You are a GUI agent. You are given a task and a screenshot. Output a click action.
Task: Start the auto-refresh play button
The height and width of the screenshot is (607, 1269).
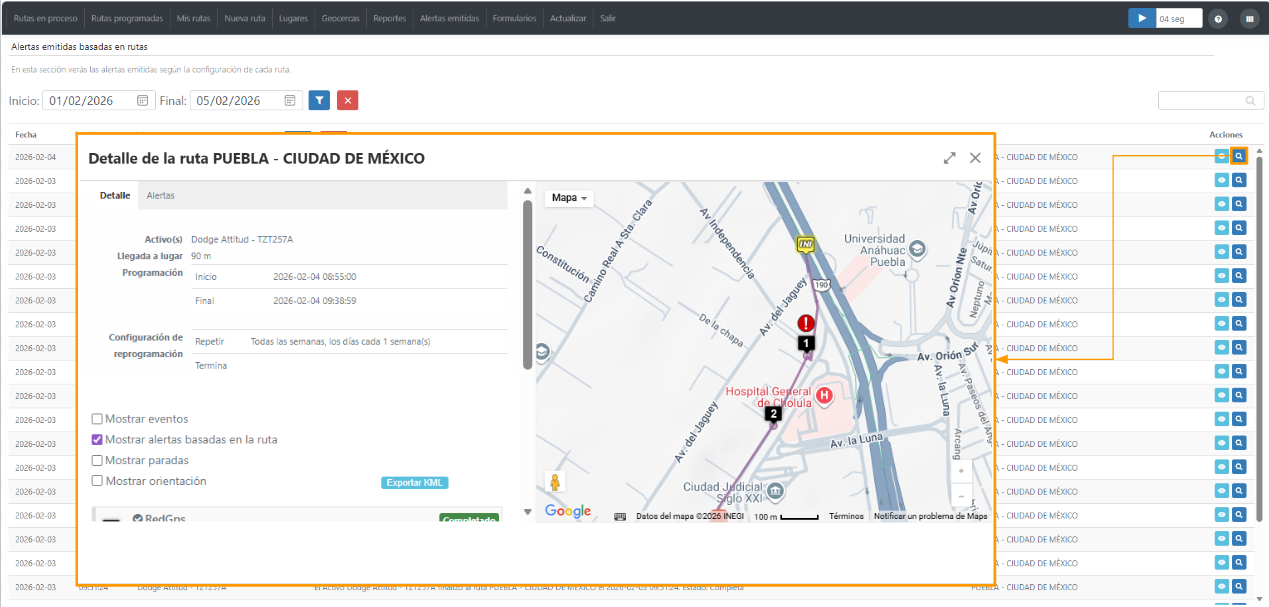(x=1141, y=18)
